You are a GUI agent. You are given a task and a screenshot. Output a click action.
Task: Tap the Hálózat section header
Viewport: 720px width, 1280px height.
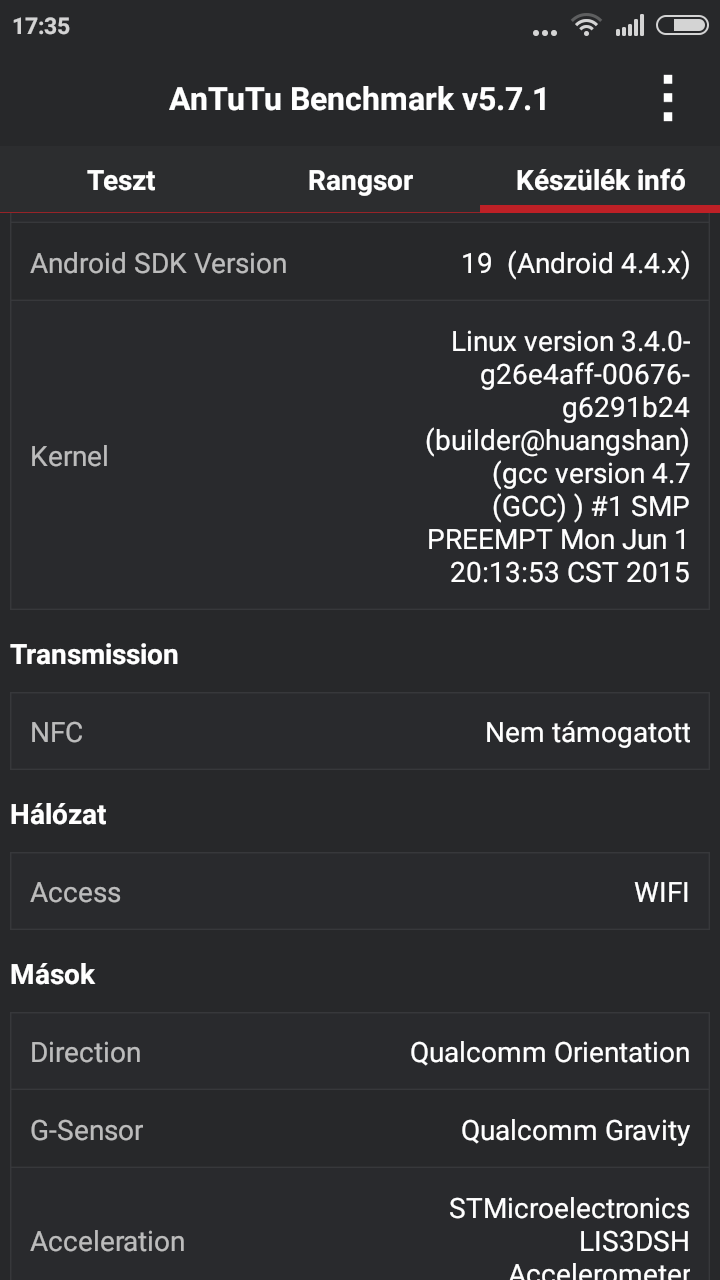[x=58, y=814]
